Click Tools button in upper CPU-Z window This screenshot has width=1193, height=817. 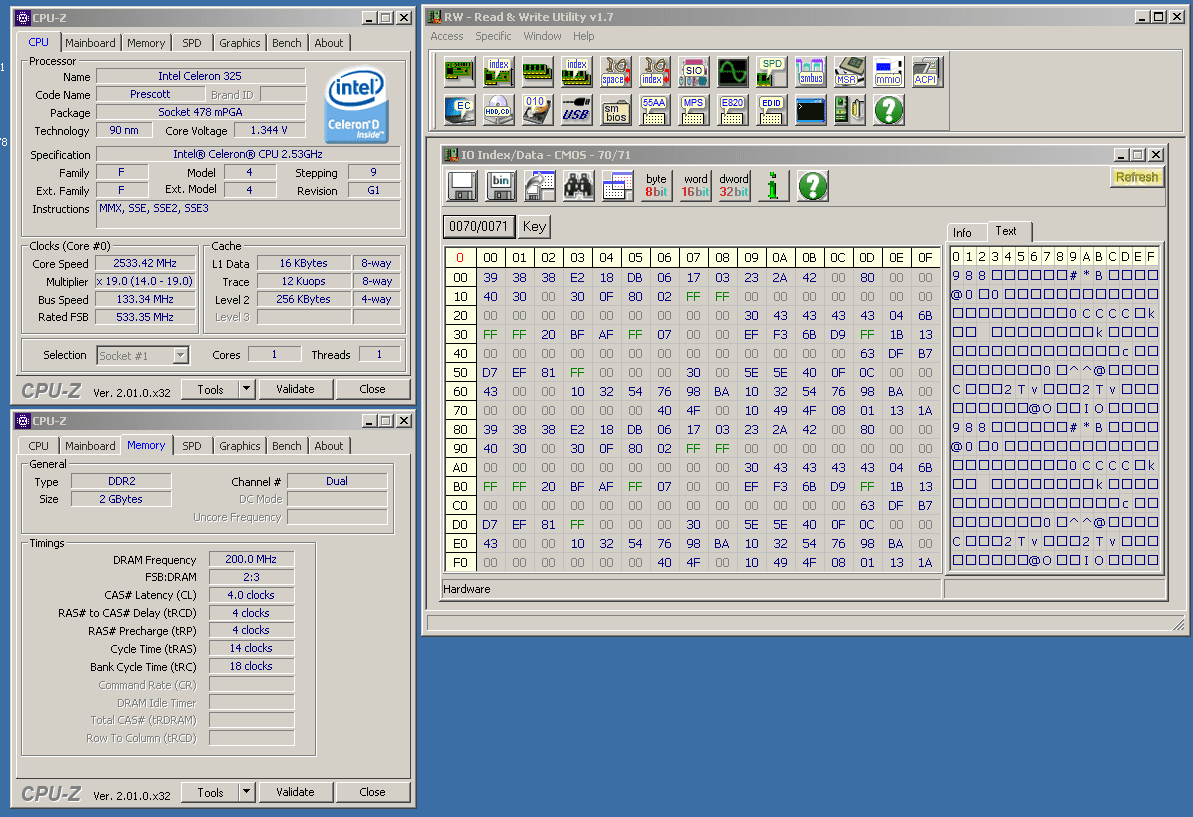(x=210, y=389)
